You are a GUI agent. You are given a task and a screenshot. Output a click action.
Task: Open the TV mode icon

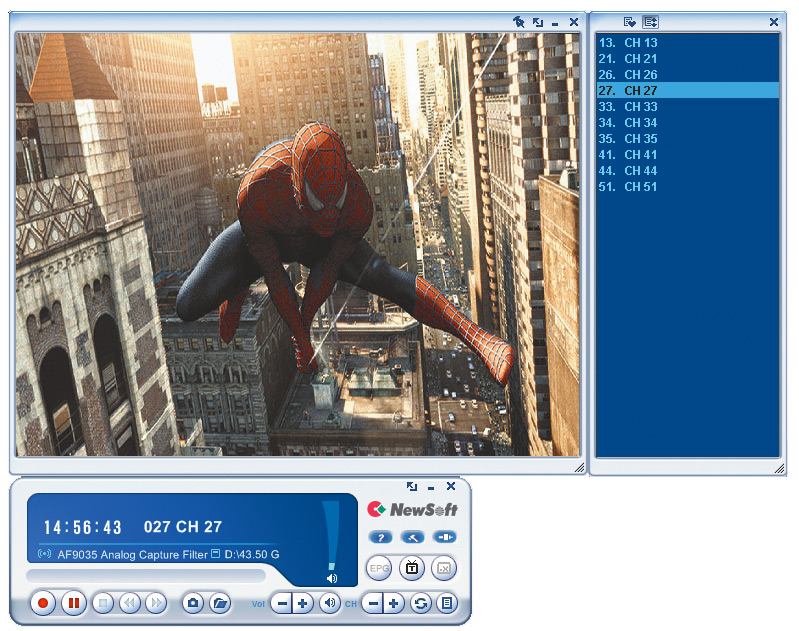pos(412,568)
